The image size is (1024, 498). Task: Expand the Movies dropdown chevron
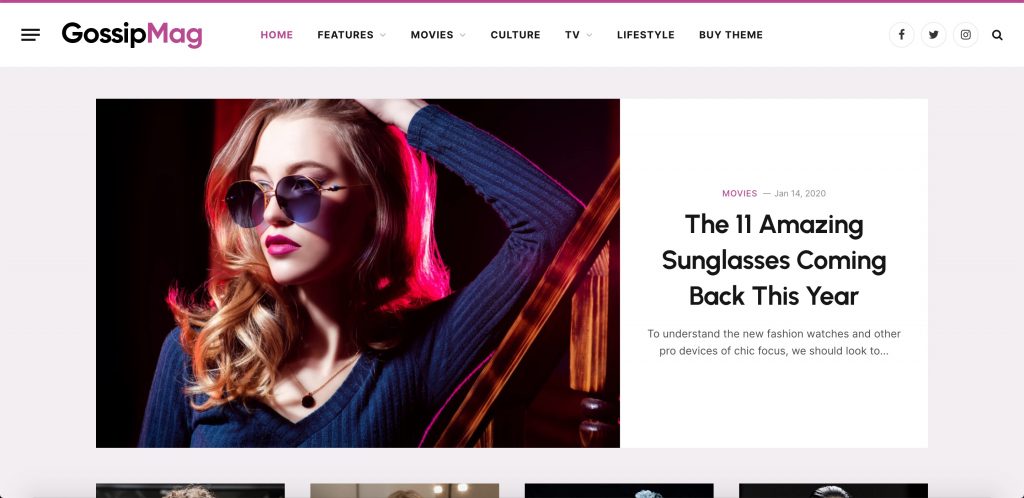[462, 35]
